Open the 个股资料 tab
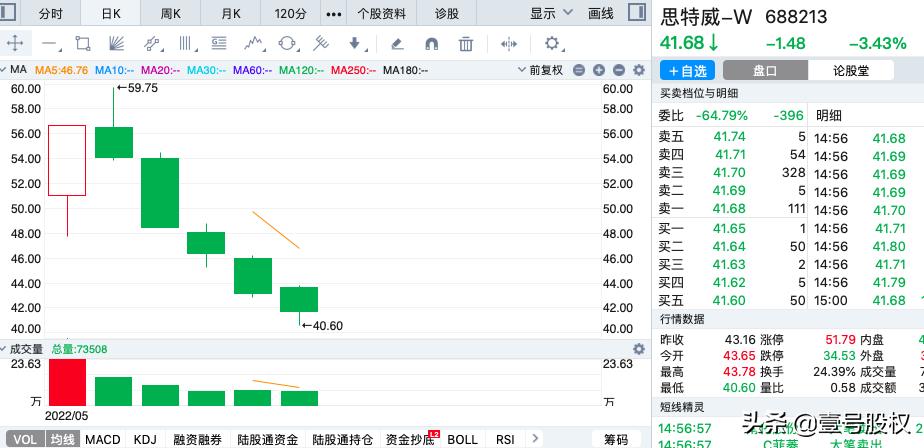924x448 pixels. [x=381, y=13]
